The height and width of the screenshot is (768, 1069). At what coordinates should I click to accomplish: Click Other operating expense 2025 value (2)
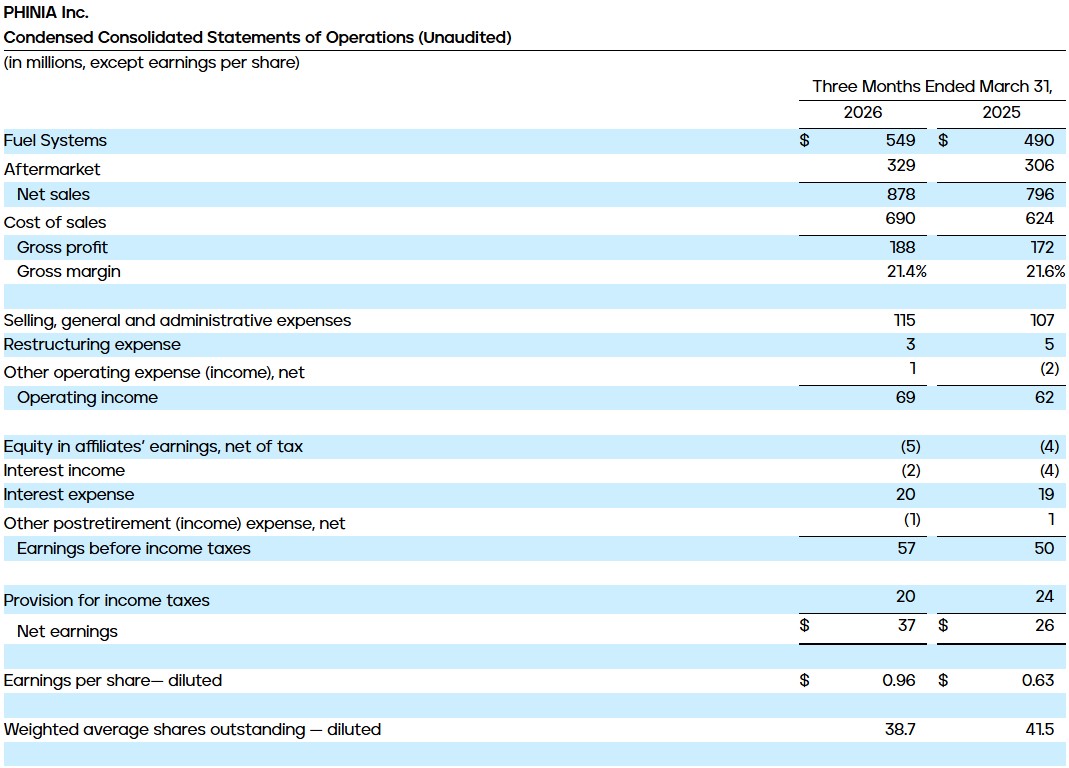pos(1049,369)
